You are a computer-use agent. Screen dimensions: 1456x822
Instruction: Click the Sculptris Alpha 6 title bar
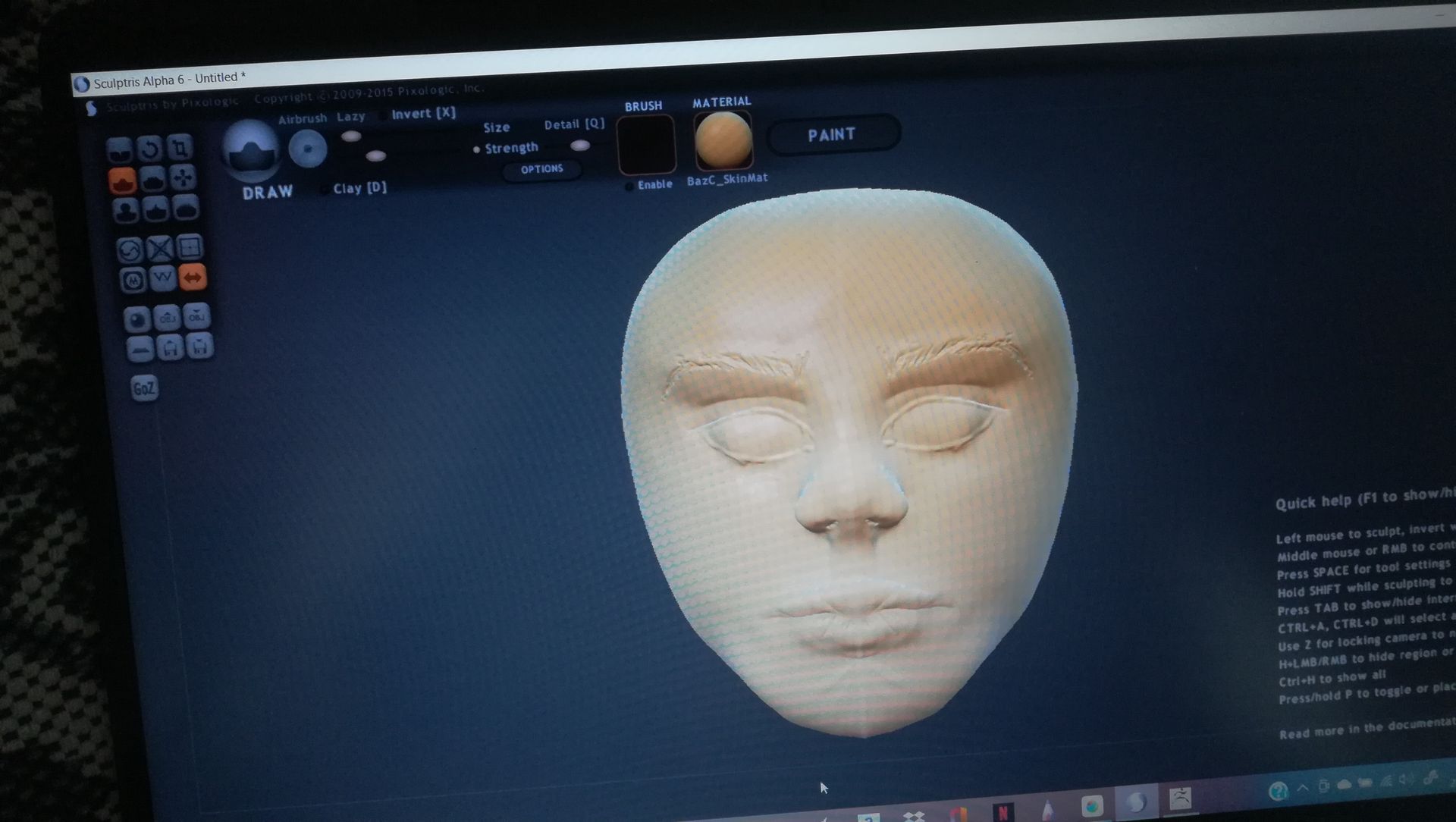[170, 79]
